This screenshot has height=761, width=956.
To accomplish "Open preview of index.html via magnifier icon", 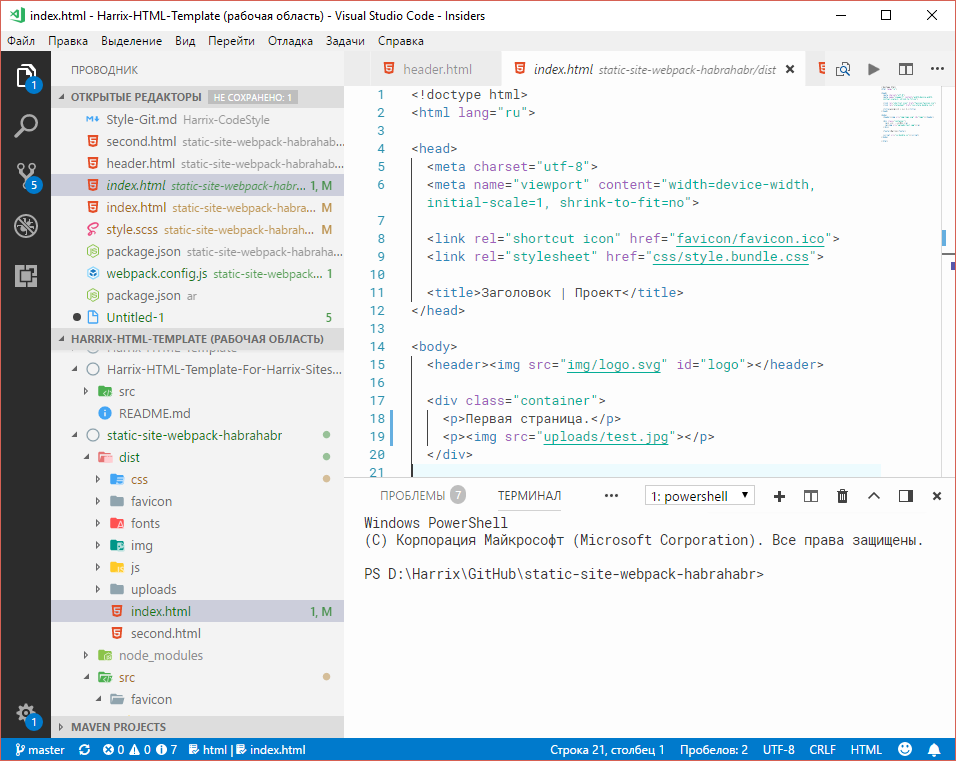I will coord(842,69).
